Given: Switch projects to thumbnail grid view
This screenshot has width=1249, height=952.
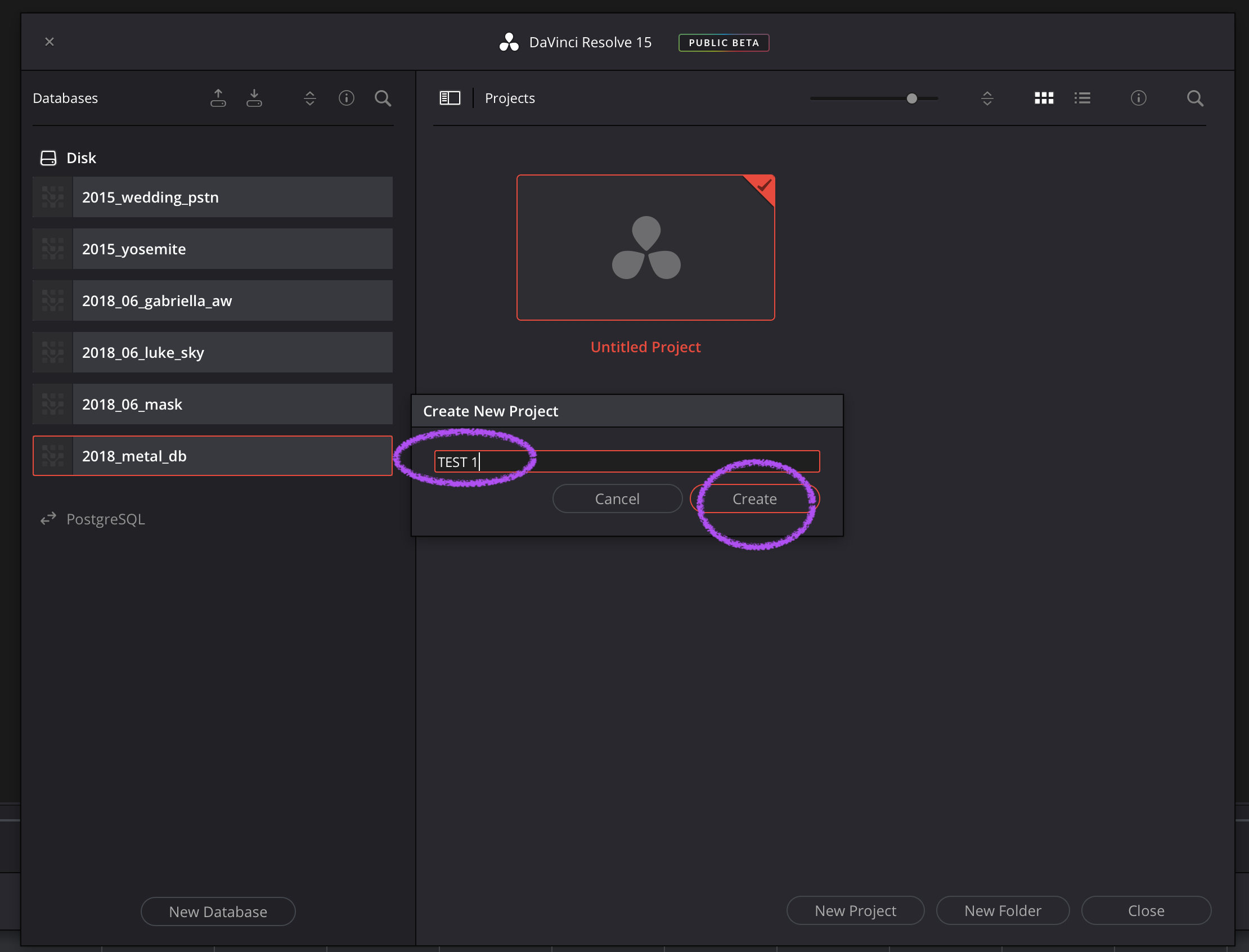Looking at the screenshot, I should click(1044, 98).
